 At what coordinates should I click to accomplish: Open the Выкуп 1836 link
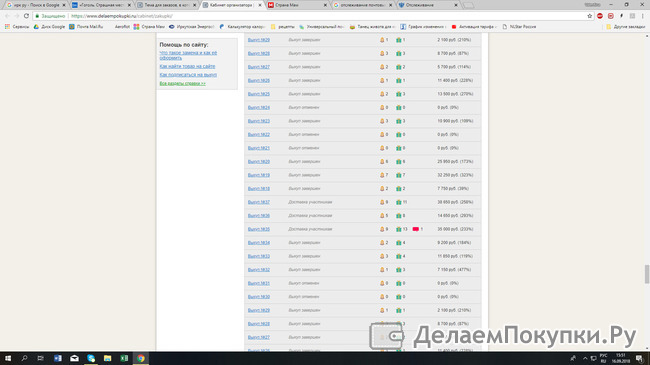259,216
